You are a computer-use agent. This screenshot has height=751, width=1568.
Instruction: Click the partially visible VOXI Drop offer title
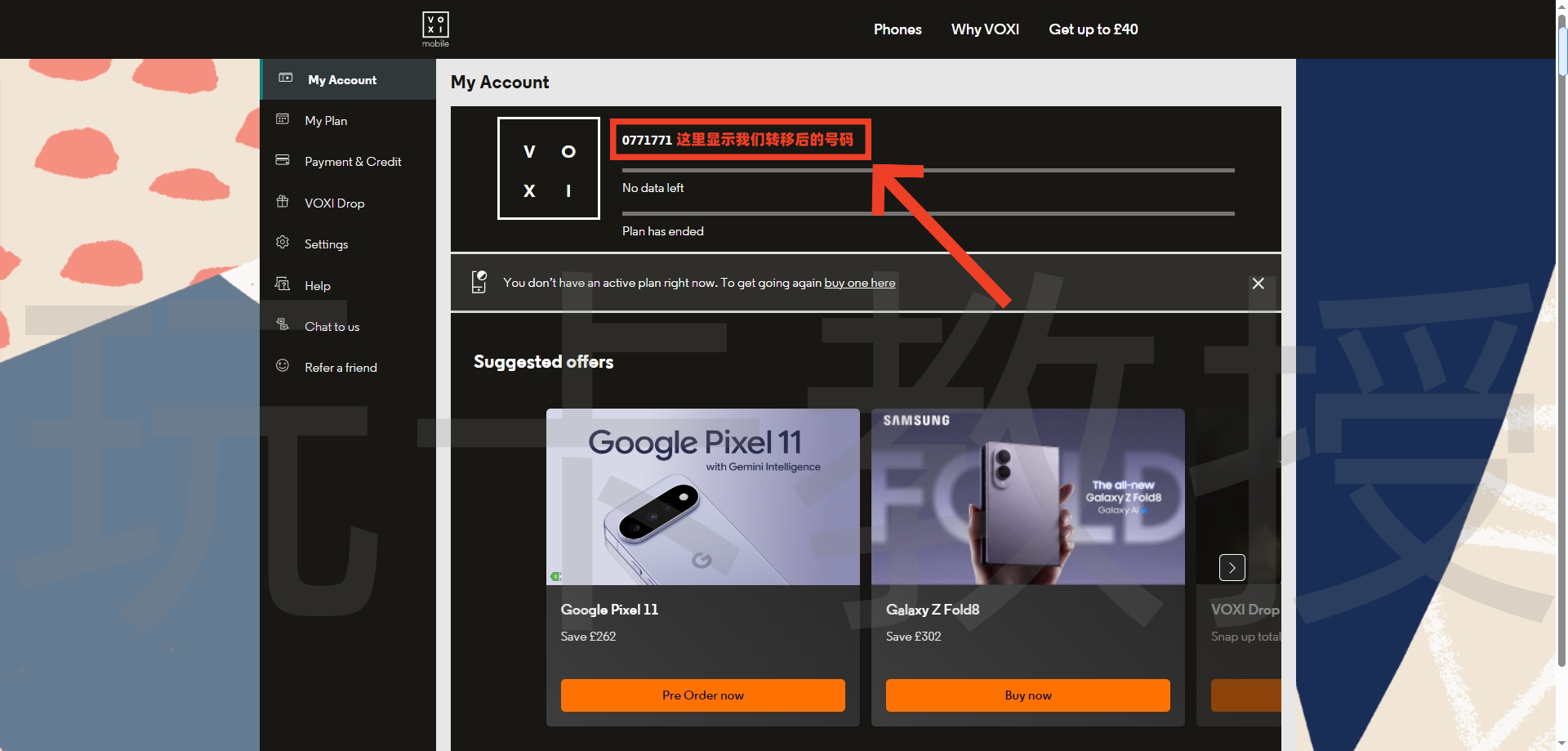[x=1245, y=610]
